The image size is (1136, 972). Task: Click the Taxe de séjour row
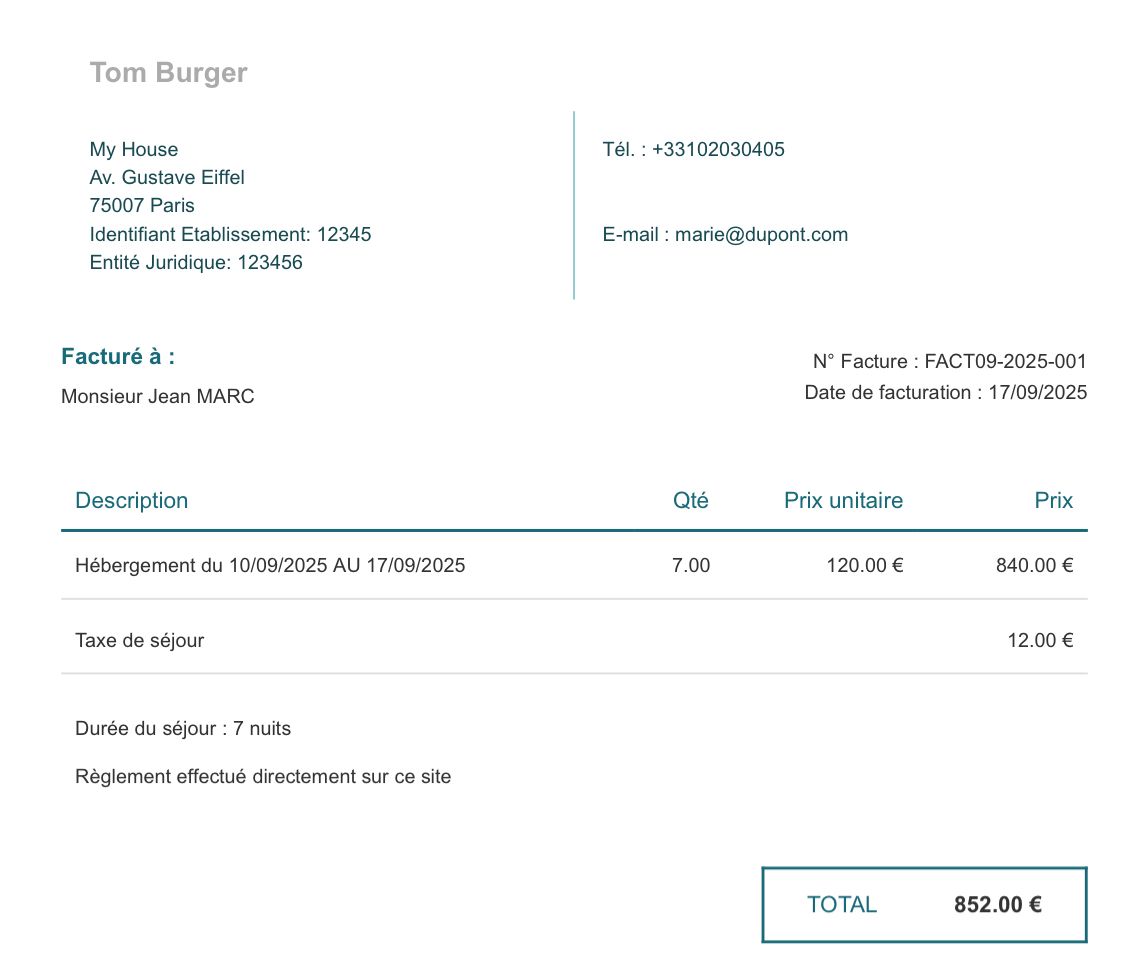[x=140, y=641]
